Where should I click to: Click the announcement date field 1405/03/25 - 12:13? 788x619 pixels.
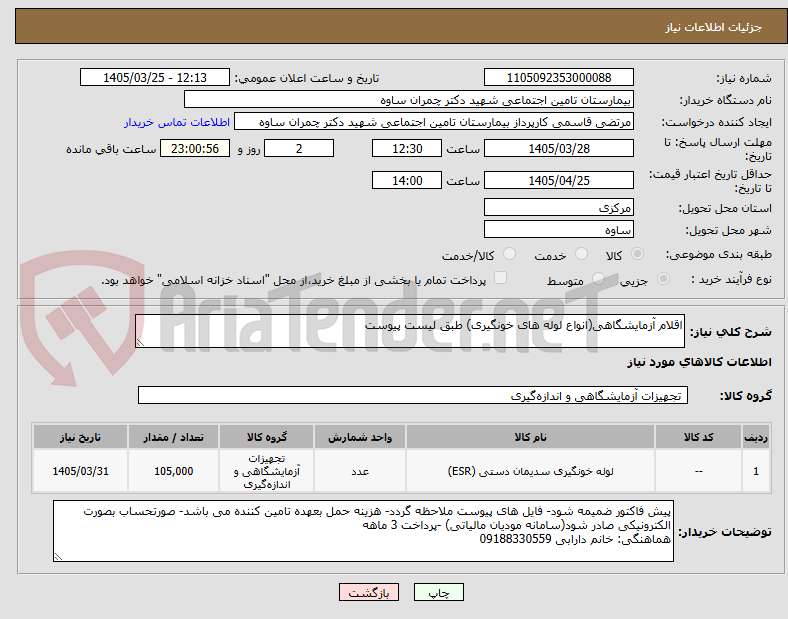coord(155,78)
